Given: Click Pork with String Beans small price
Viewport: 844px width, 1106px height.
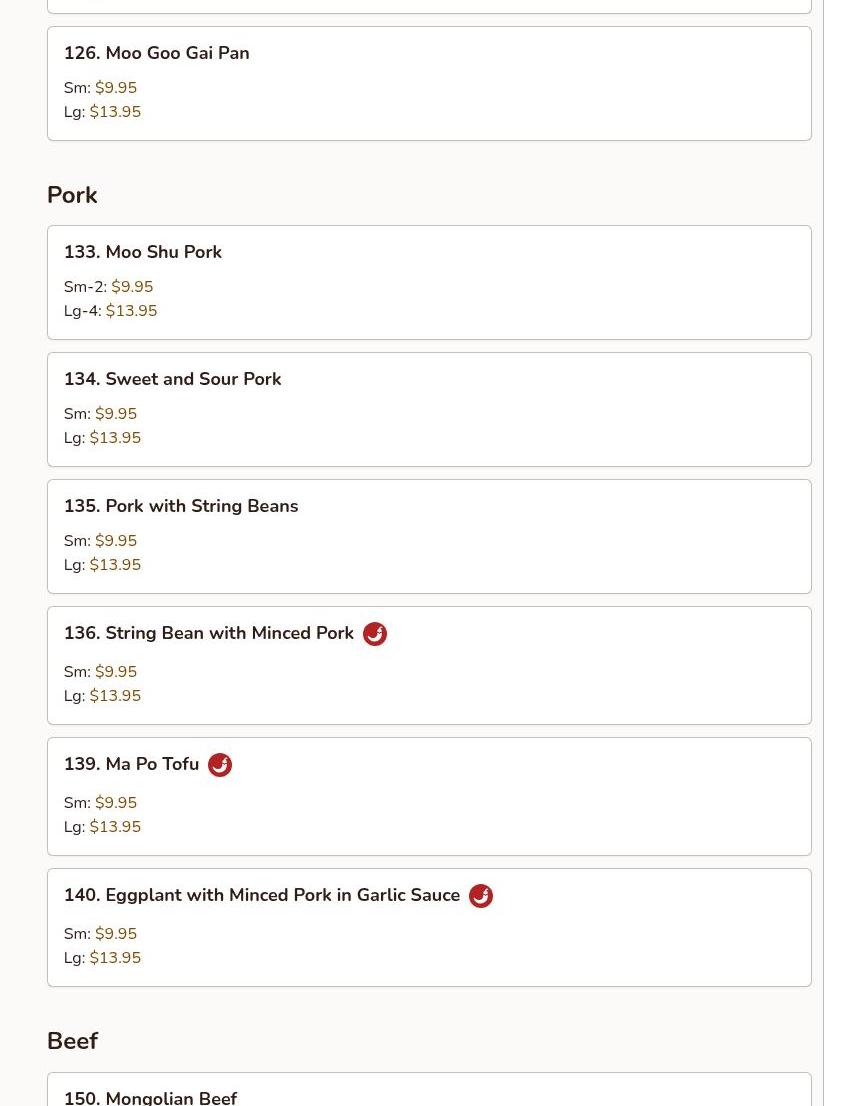Looking at the screenshot, I should tap(116, 541).
